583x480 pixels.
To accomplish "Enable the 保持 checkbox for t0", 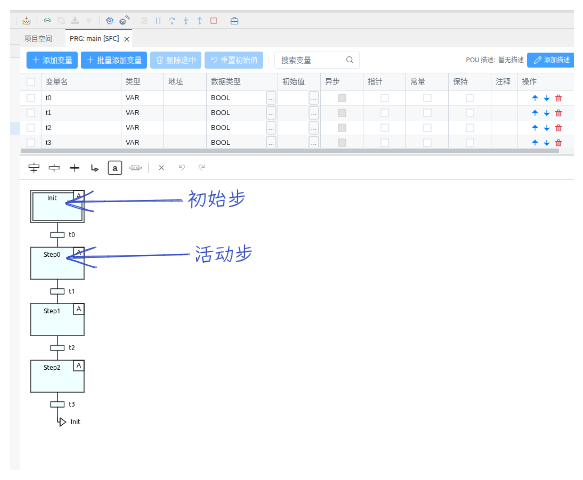I will [470, 98].
